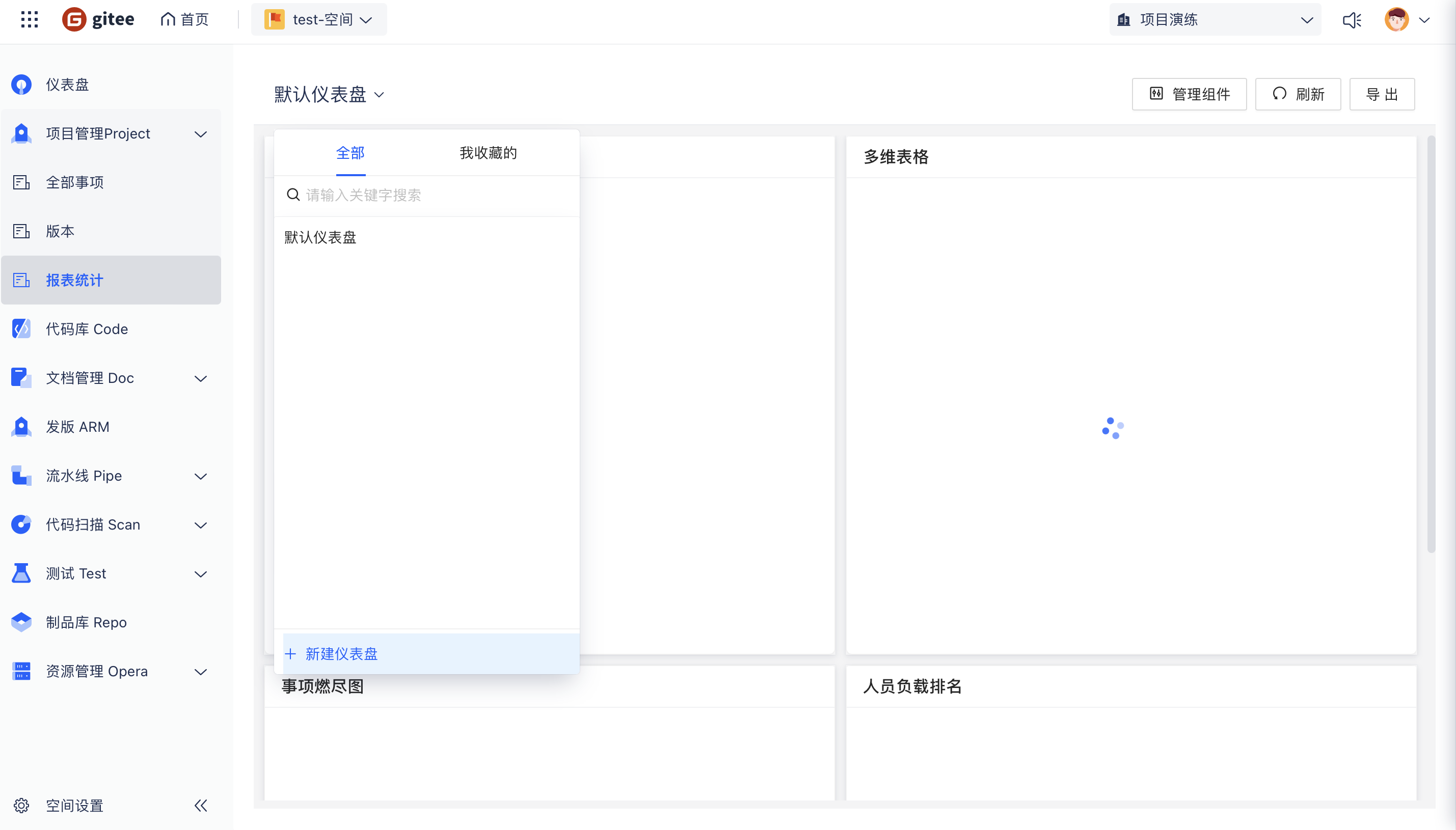Open the 项目演练 enterprise dropdown
The image size is (1456, 830).
pyautogui.click(x=1215, y=19)
